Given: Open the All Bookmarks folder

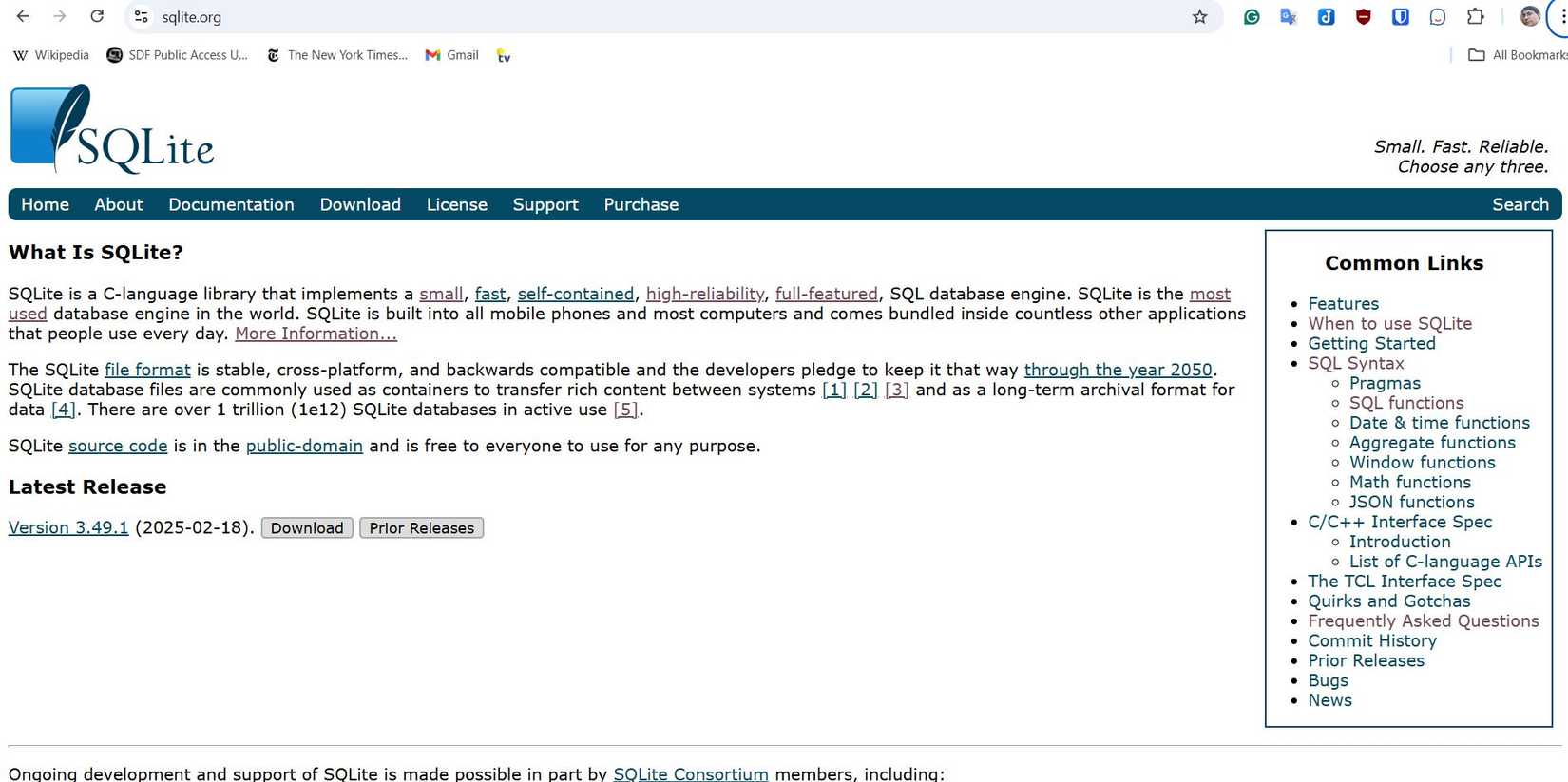Looking at the screenshot, I should [x=1518, y=55].
